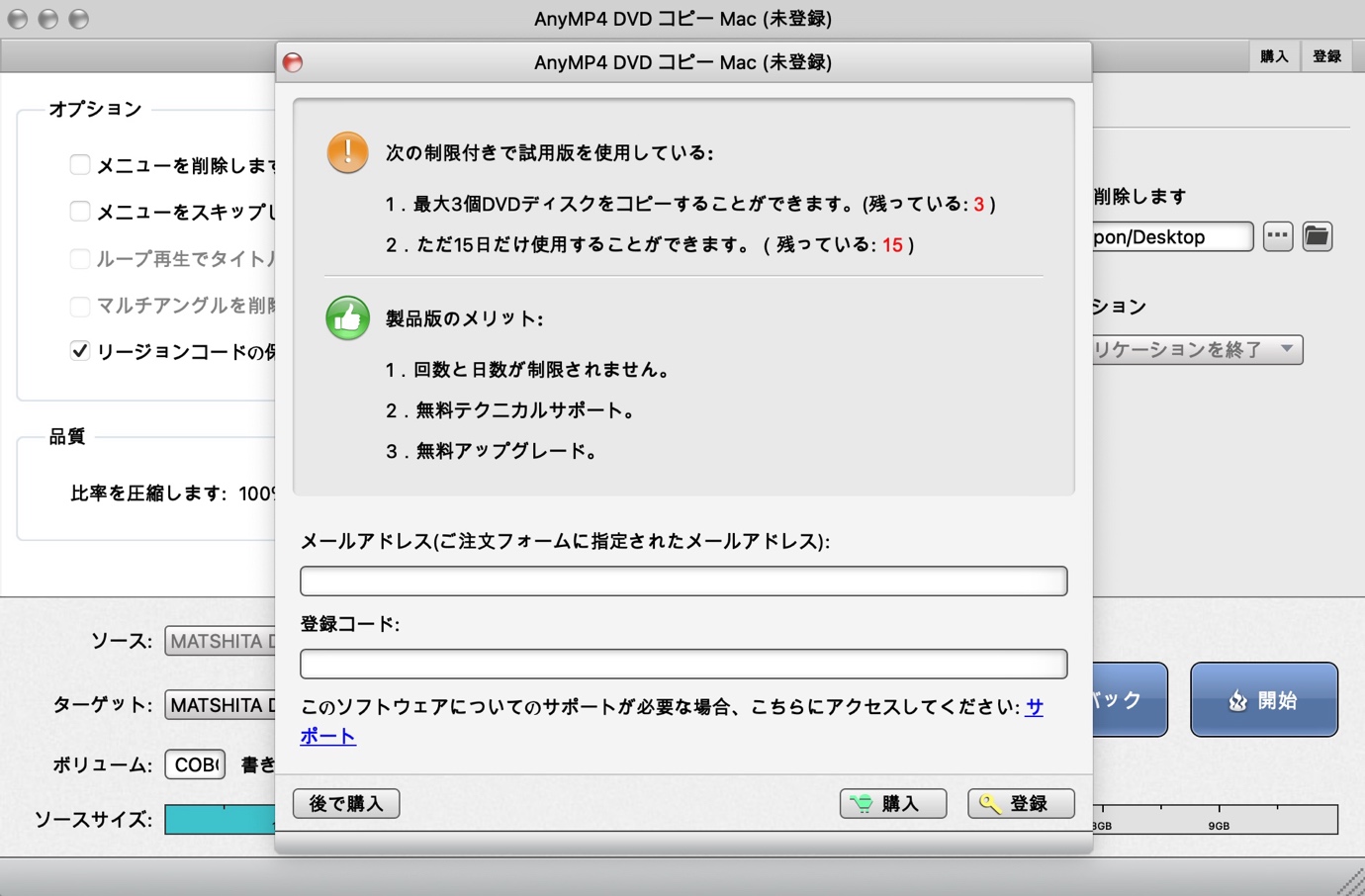Click the 9GB mark on size ruler

click(x=1219, y=826)
